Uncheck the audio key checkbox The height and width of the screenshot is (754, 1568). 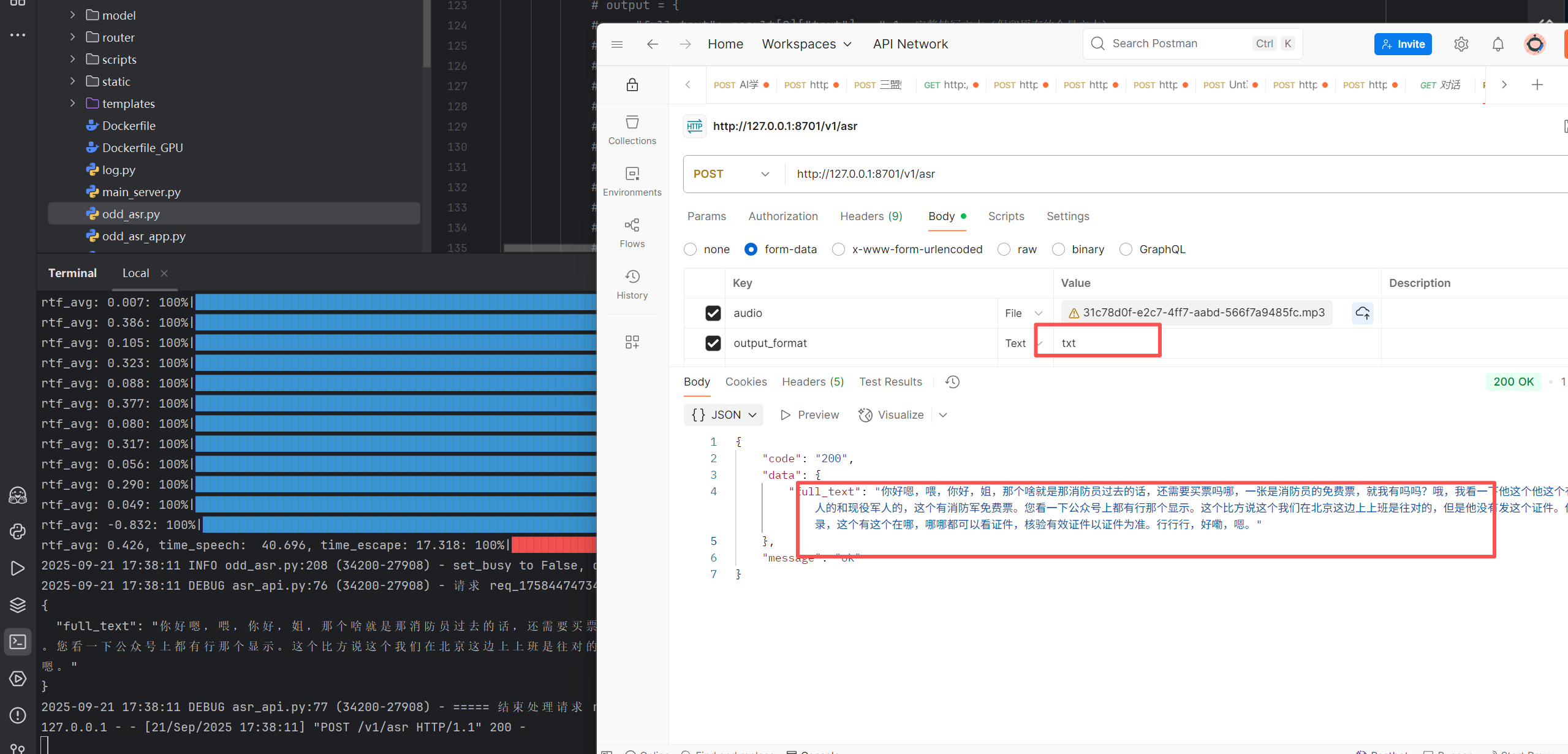point(713,313)
